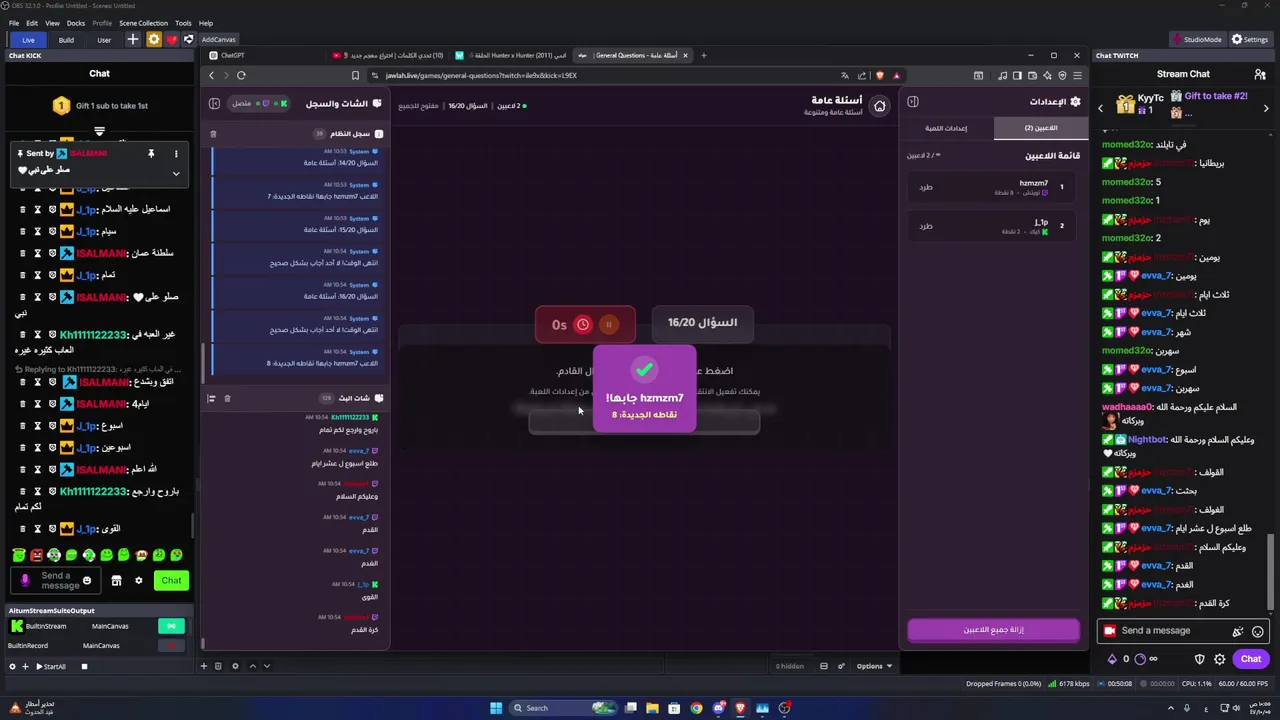This screenshot has width=1280, height=720.
Task: Click StartAll output button
Action: [x=51, y=666]
